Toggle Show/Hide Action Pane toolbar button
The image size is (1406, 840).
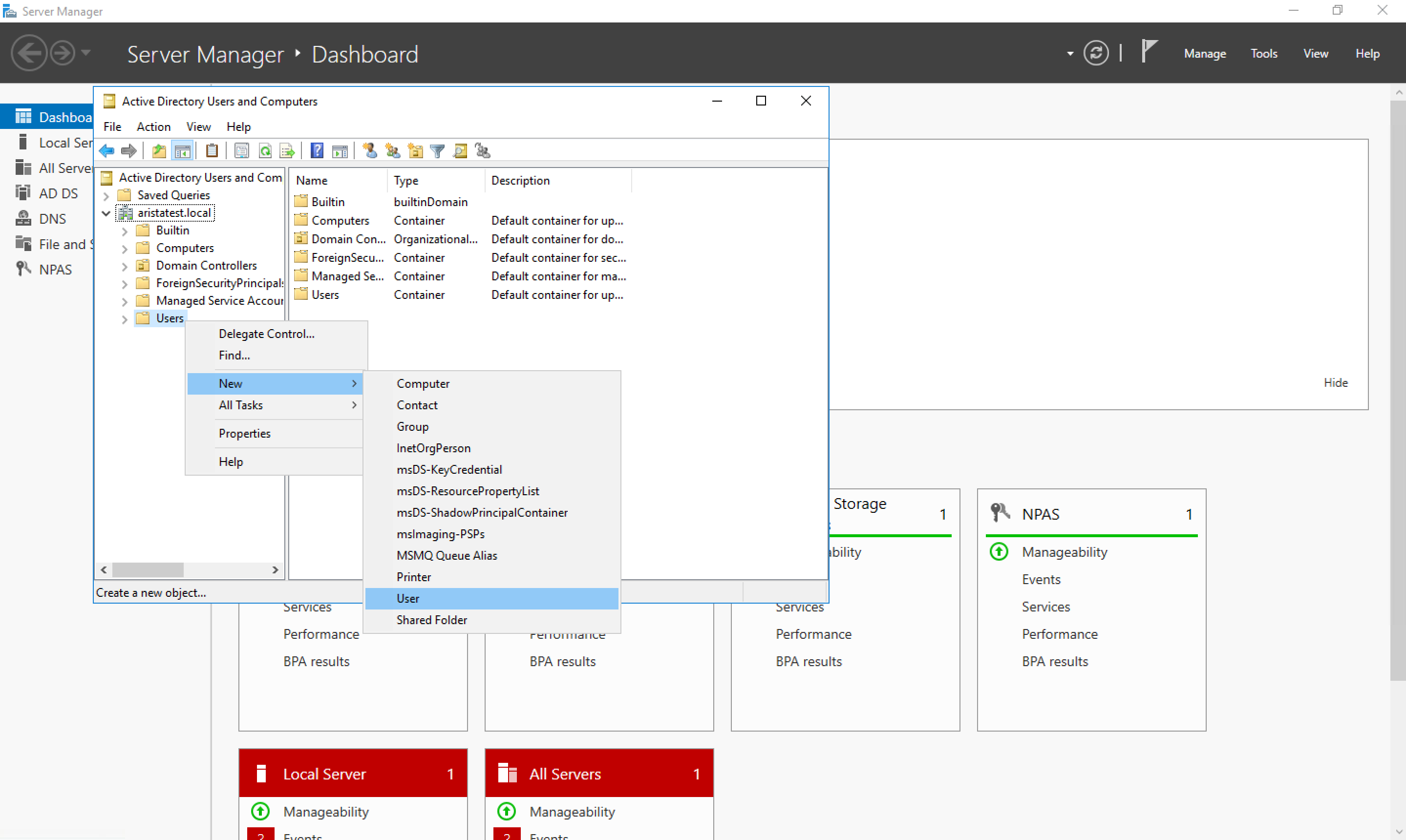340,151
